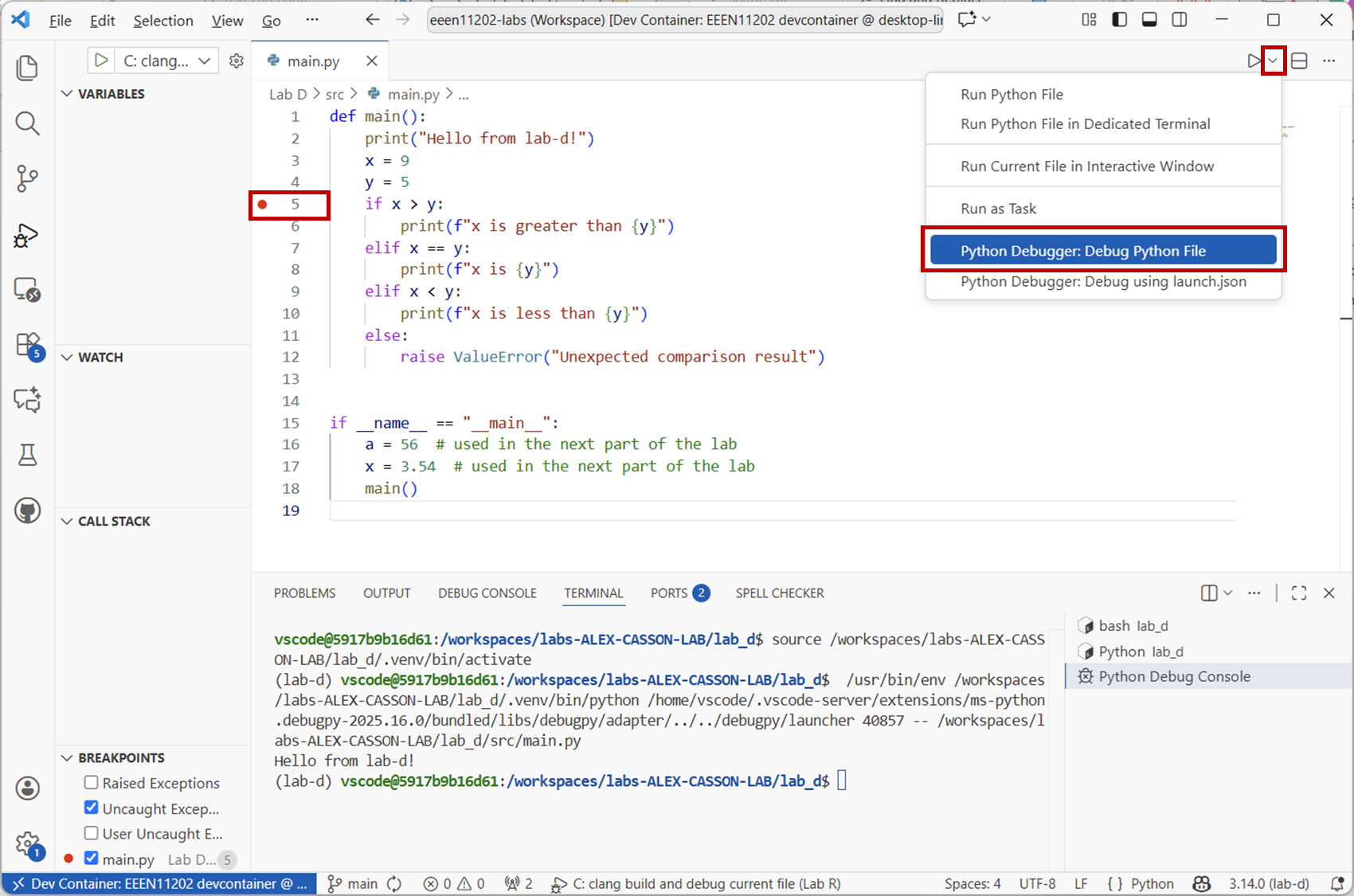This screenshot has height=896, width=1354.
Task: Open the Search view icon
Action: 27,123
